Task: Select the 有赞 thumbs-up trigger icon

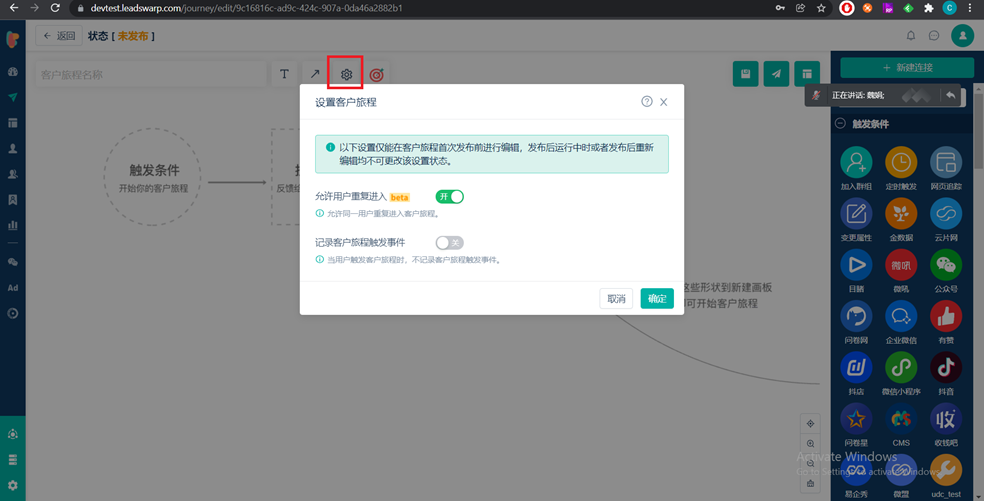Action: [946, 316]
